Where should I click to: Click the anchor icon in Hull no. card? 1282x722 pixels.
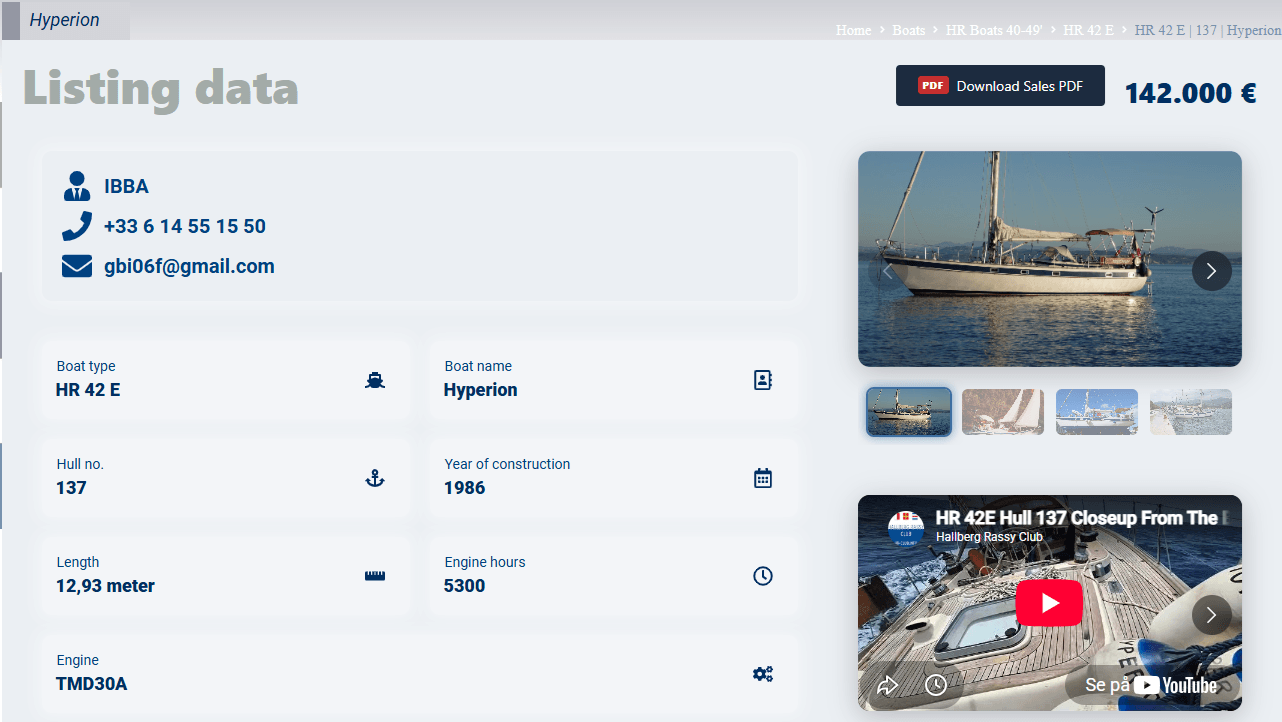[x=375, y=478]
